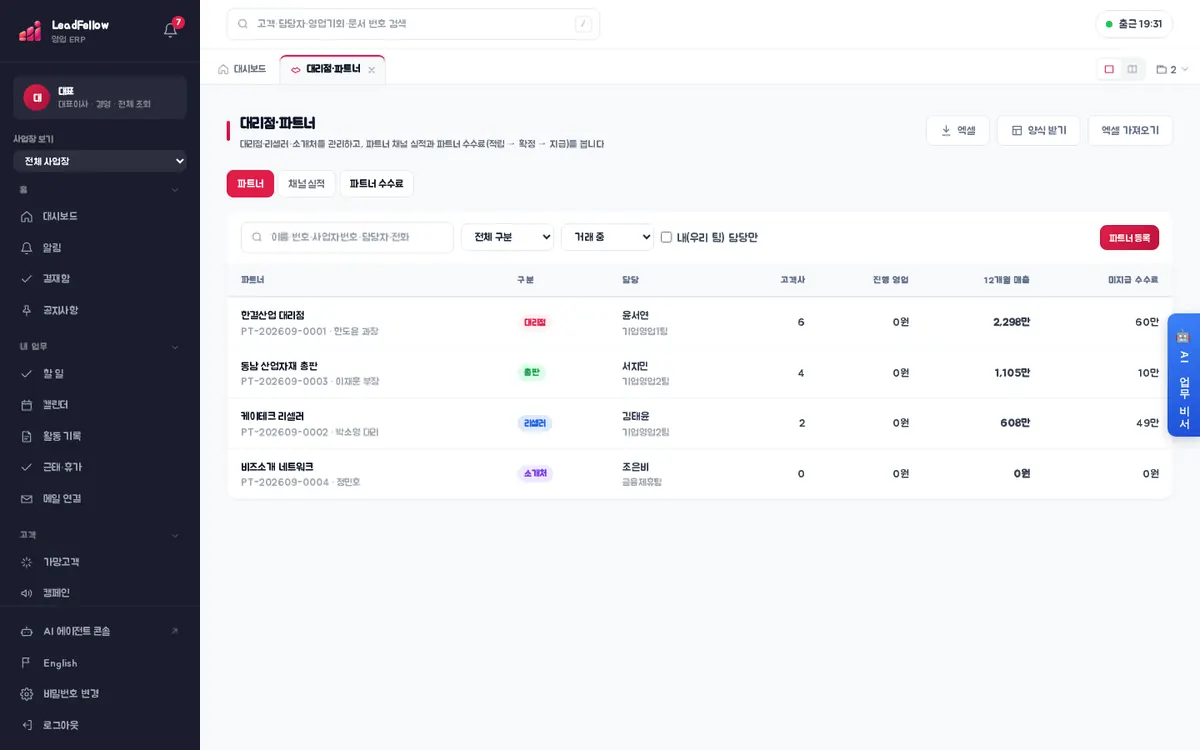Click the 할 일 checkmark icon
The image size is (1200, 750).
pyautogui.click(x=27, y=373)
